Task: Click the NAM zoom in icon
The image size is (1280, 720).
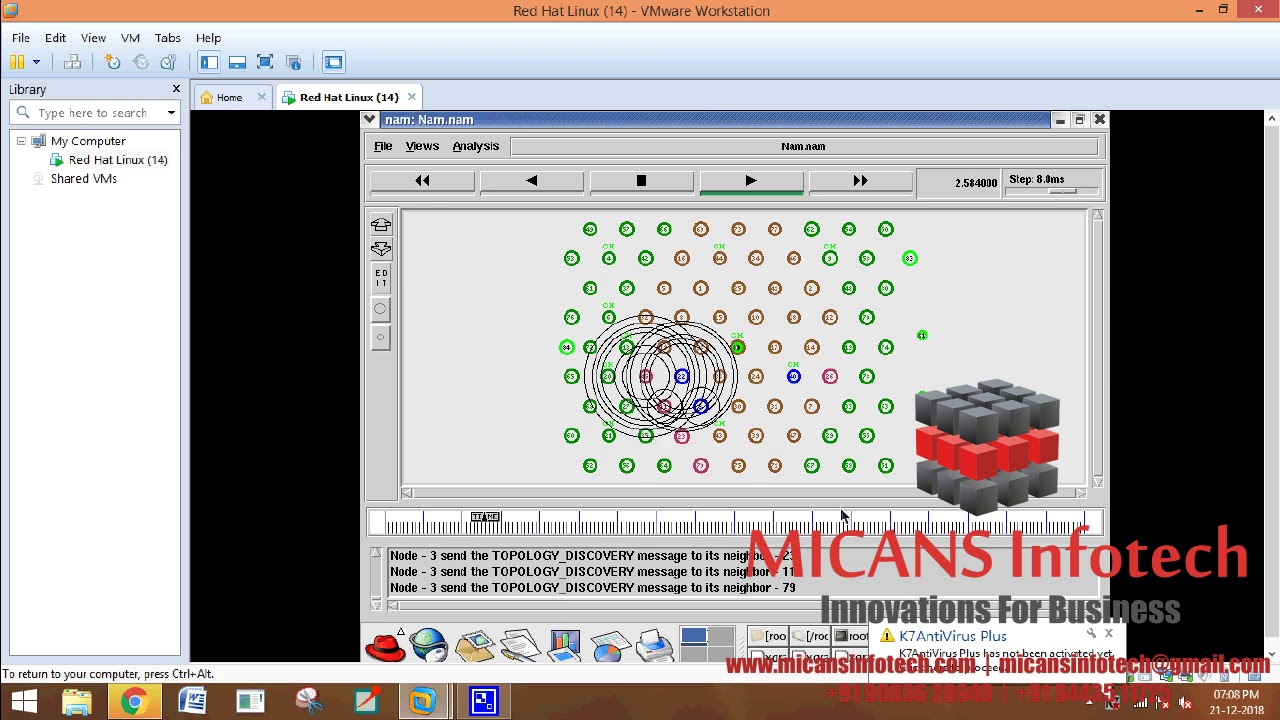Action: tap(381, 225)
